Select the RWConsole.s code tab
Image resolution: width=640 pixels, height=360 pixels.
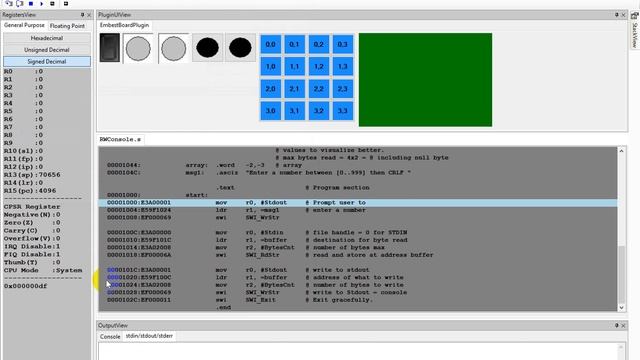pyautogui.click(x=120, y=139)
